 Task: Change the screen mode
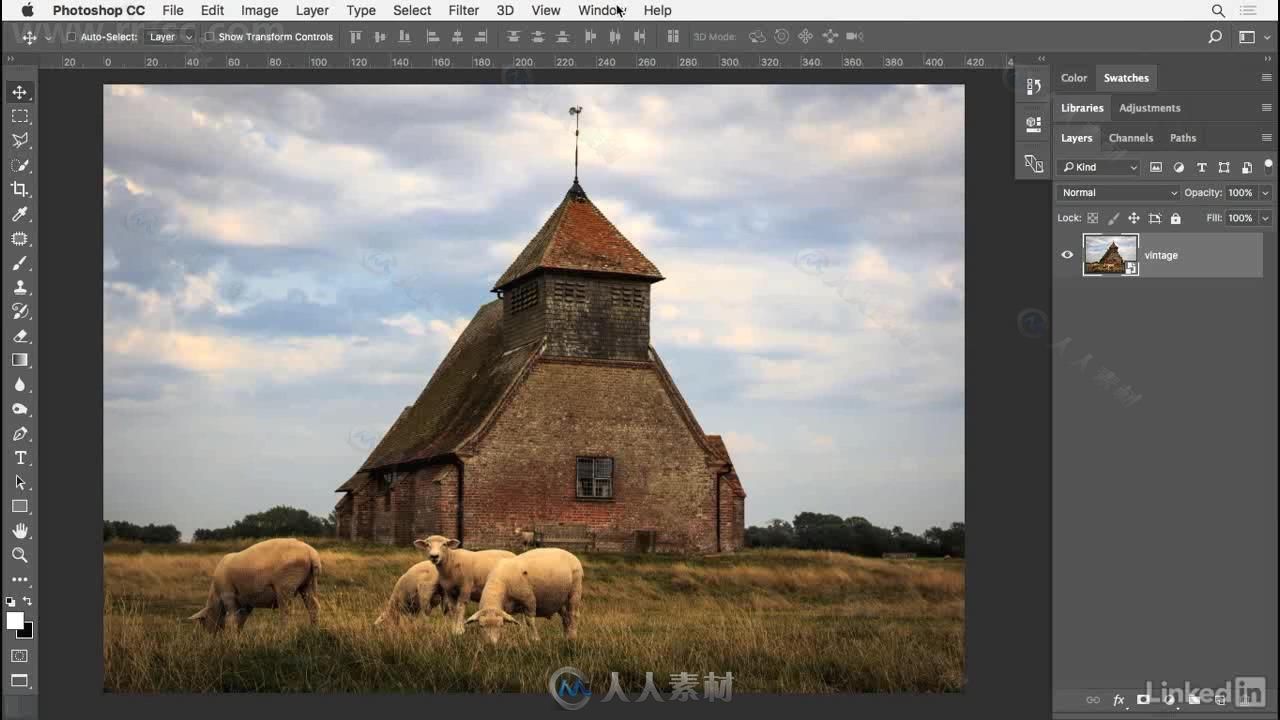coord(20,681)
